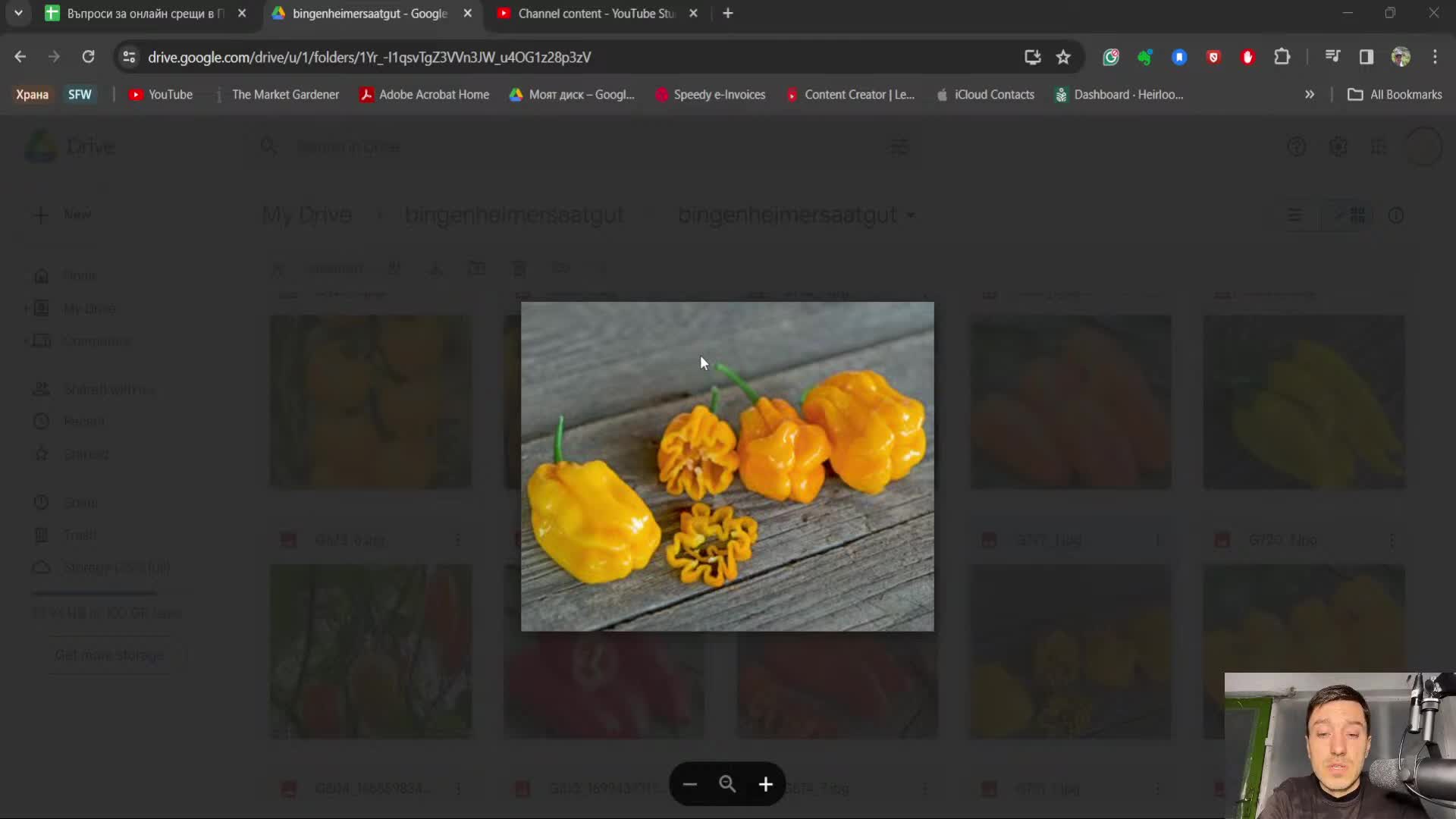Open the install app icon in address bar
The image size is (1456, 819).
click(1032, 57)
